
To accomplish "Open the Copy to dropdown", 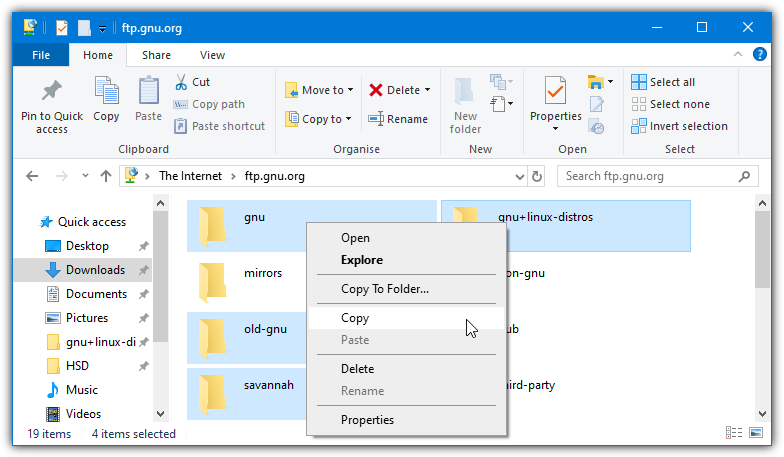I will (x=348, y=119).
